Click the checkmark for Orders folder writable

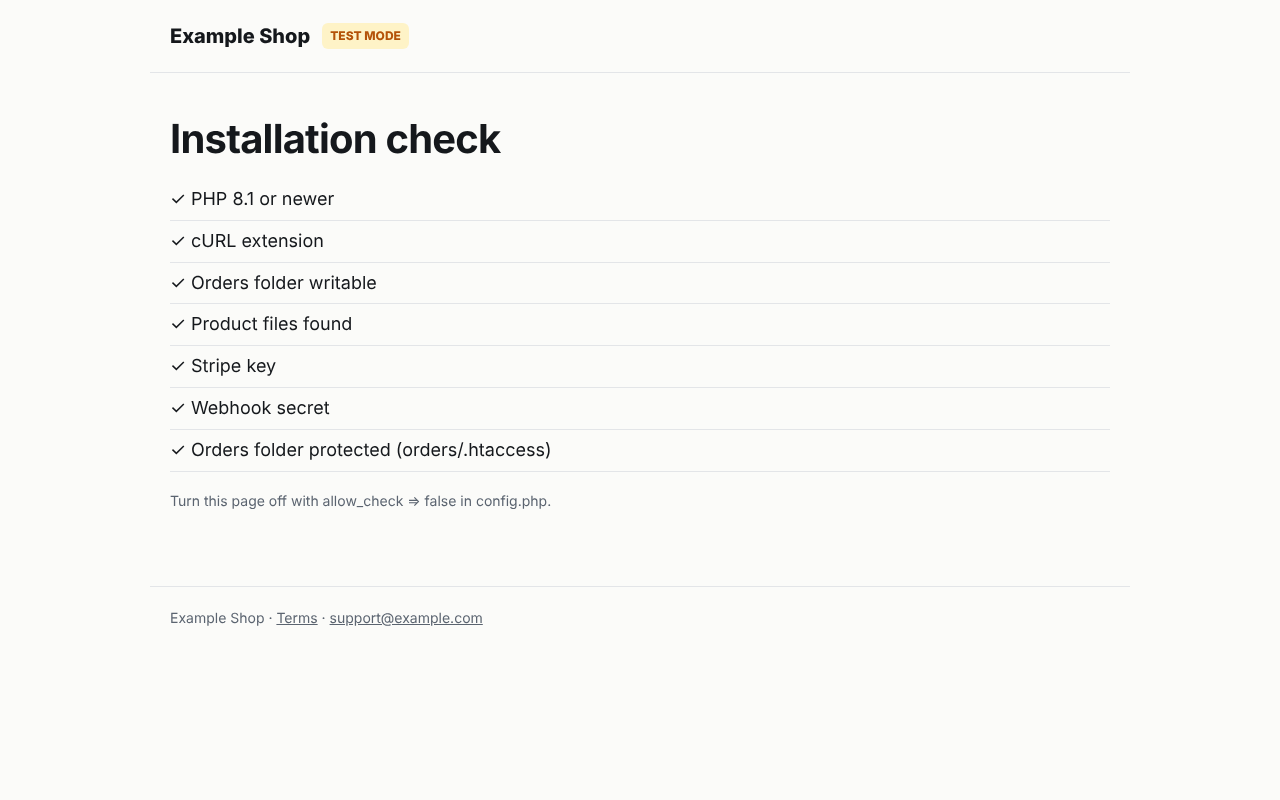pyautogui.click(x=178, y=283)
